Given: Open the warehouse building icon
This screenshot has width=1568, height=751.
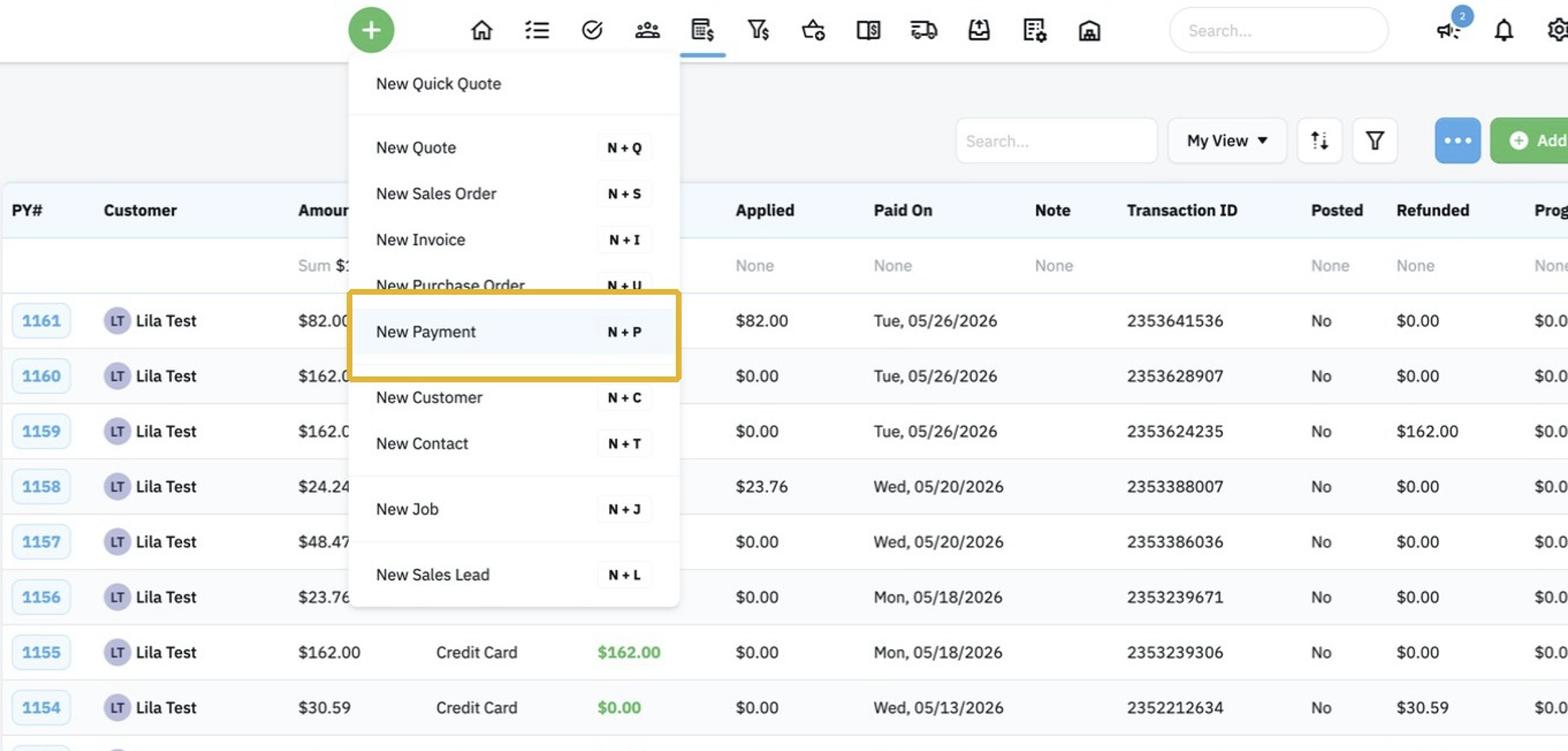Looking at the screenshot, I should pos(1089,30).
